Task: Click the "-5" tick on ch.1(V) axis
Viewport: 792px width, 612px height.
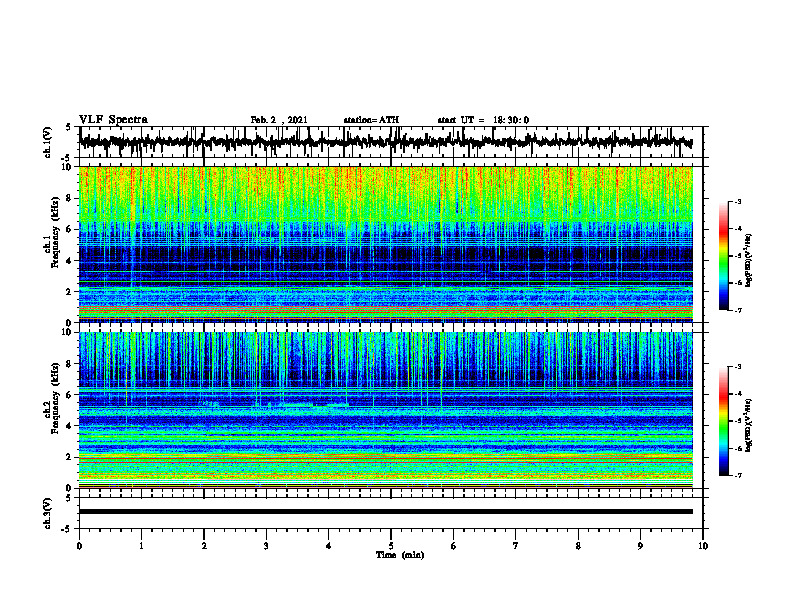Action: click(x=67, y=158)
